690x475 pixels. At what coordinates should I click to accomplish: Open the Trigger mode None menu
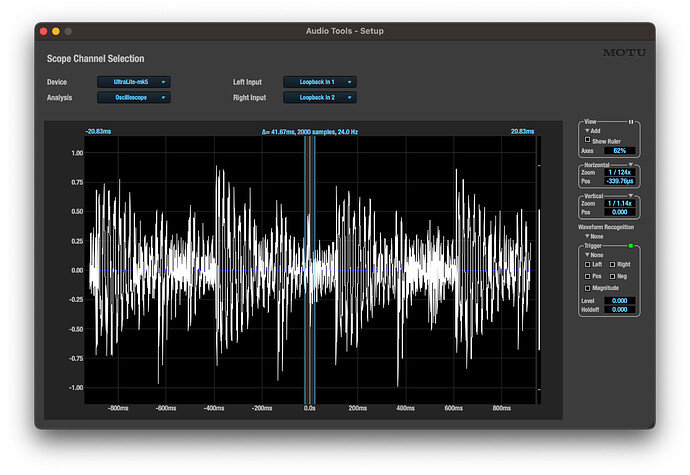coord(594,255)
